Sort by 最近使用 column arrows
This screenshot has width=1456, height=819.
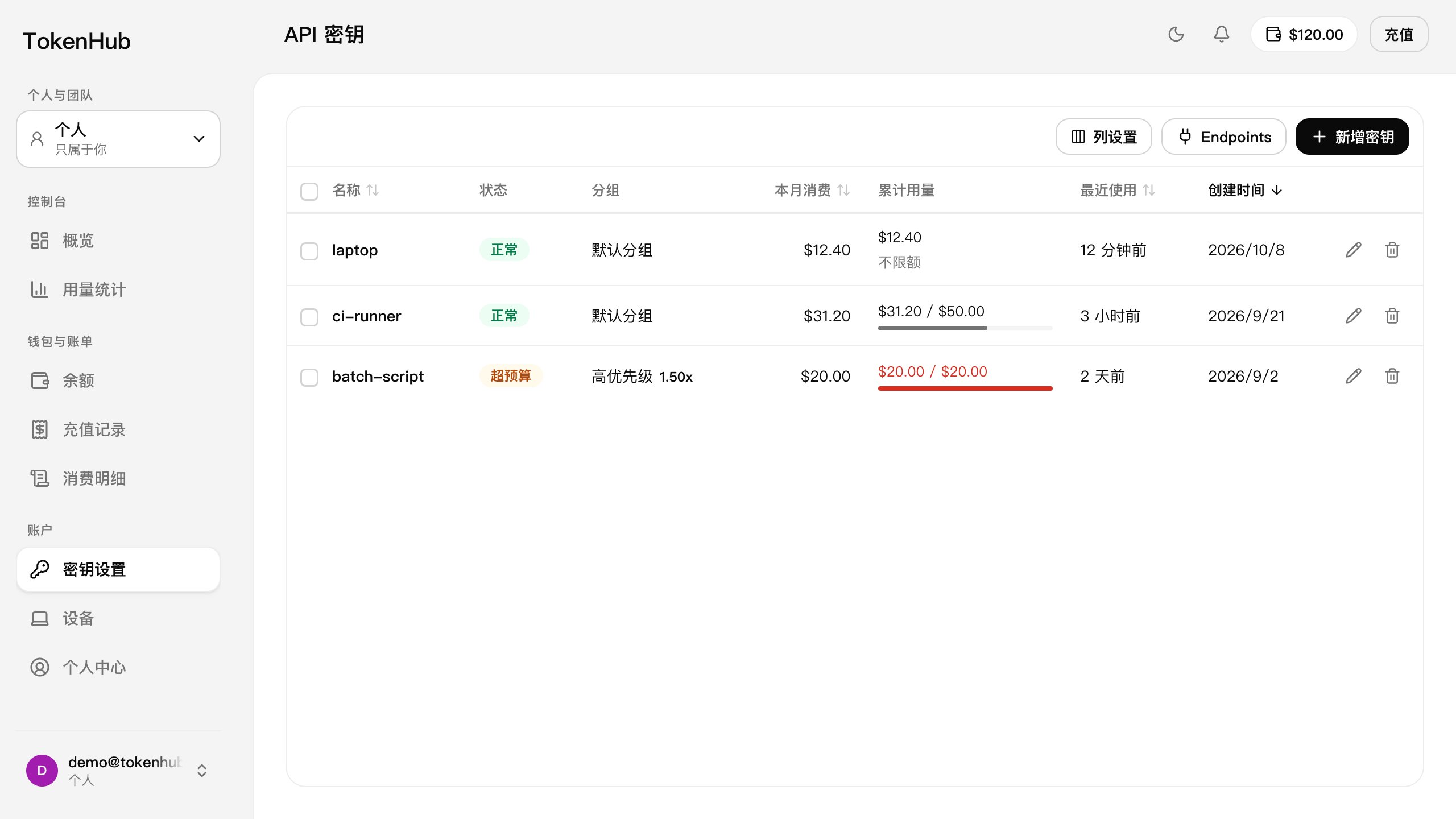1149,190
